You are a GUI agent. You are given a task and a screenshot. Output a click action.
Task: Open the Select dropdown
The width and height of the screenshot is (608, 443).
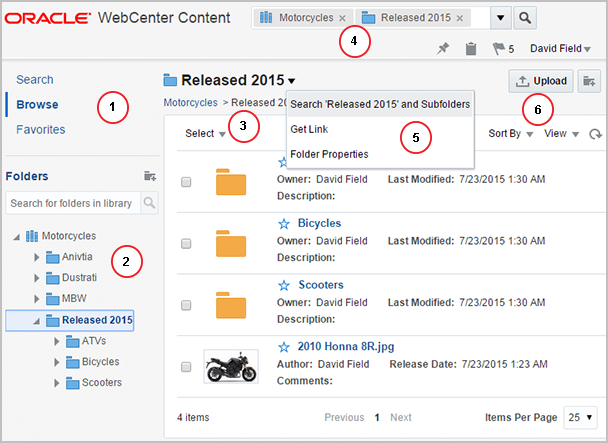(x=205, y=133)
